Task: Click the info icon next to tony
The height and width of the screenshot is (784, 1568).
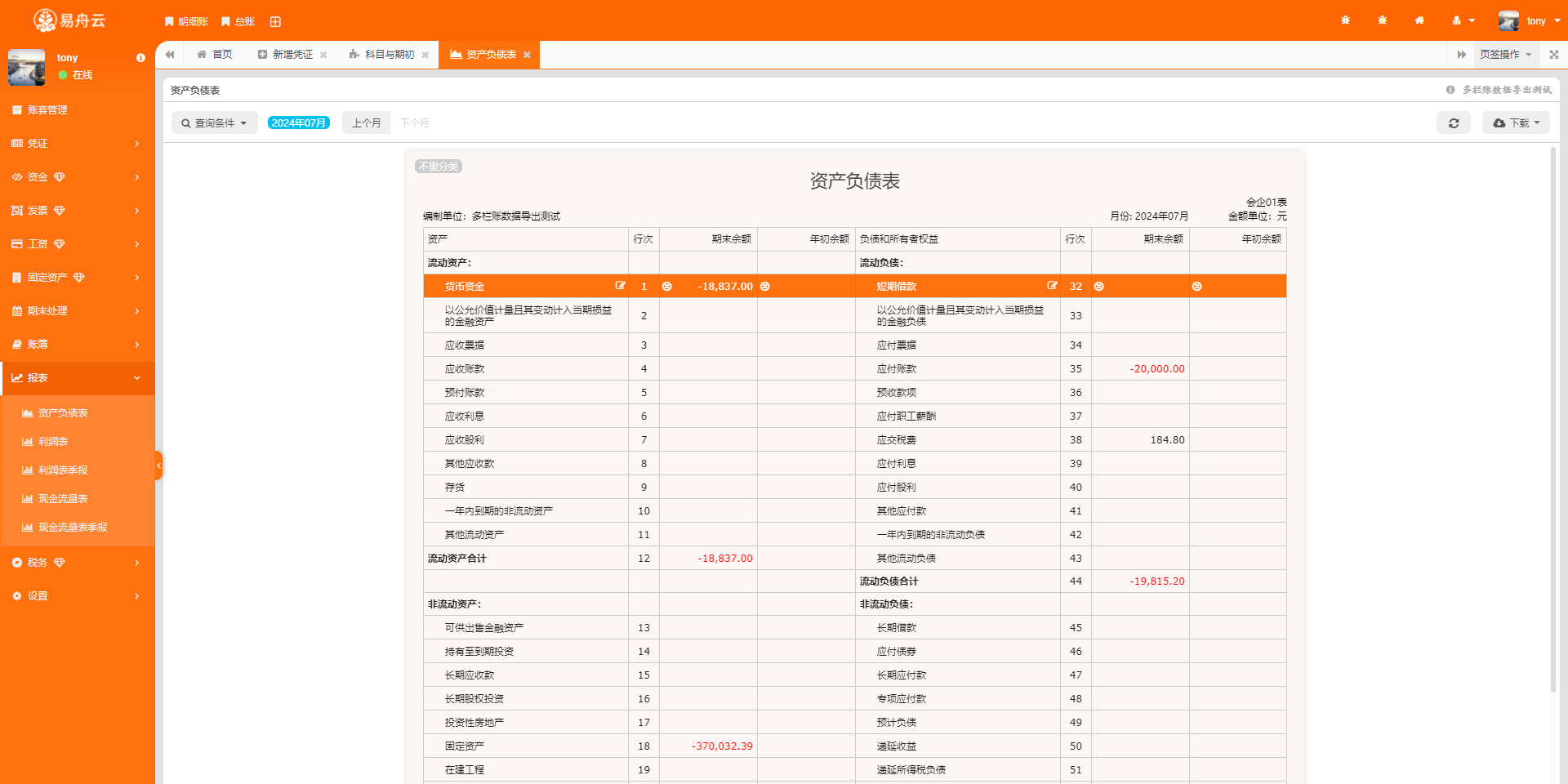Action: click(140, 58)
